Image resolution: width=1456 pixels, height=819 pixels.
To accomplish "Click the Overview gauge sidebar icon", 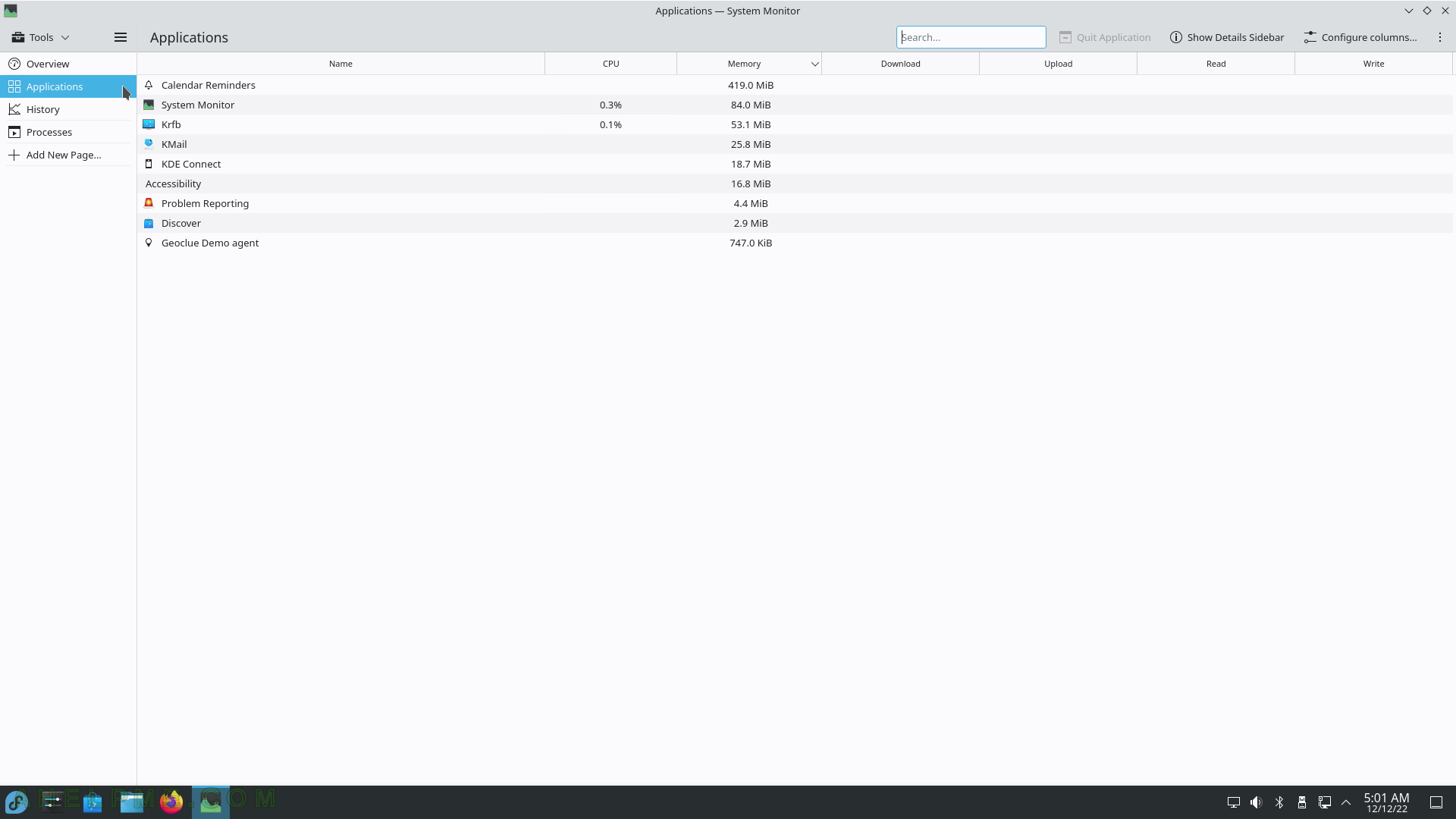I will [14, 64].
